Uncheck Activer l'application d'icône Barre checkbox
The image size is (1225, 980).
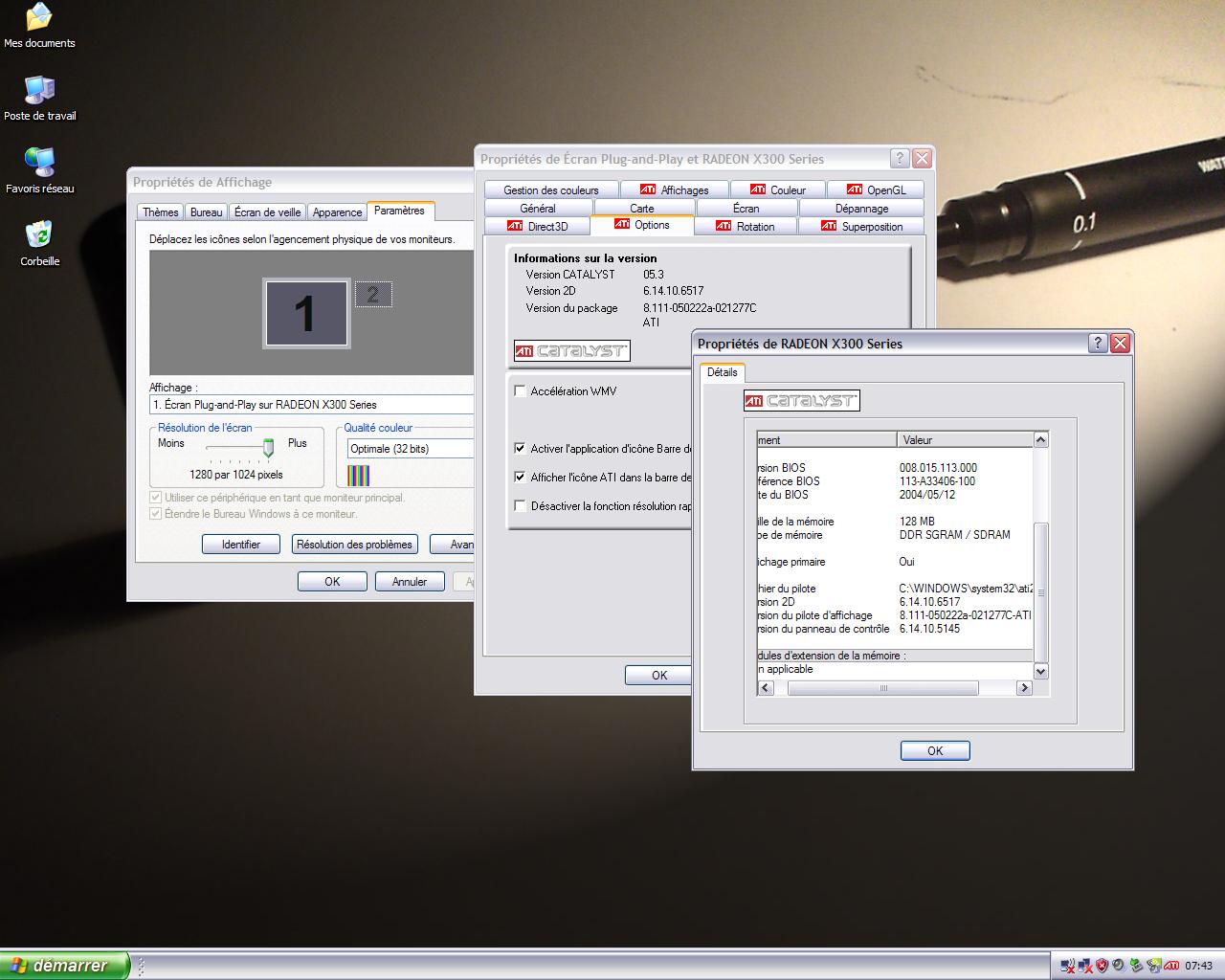point(521,448)
